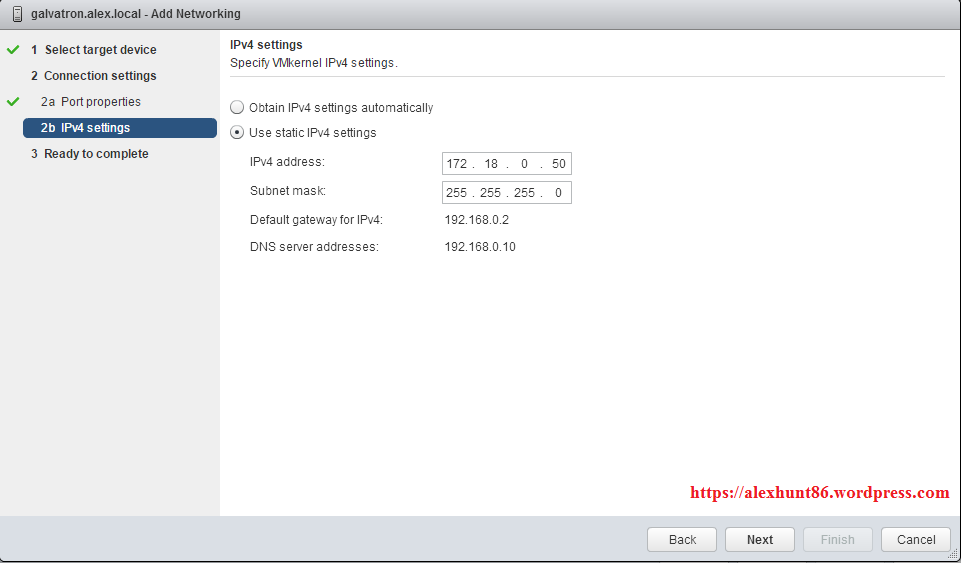Click the resize grip at dialog corner
Screen dimensions: 961x563
[952, 554]
